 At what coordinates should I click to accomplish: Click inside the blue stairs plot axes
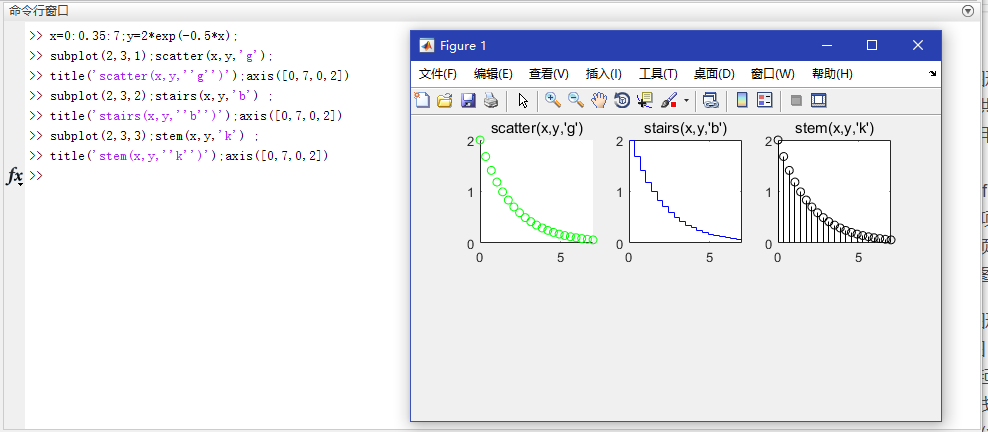pyautogui.click(x=685, y=191)
